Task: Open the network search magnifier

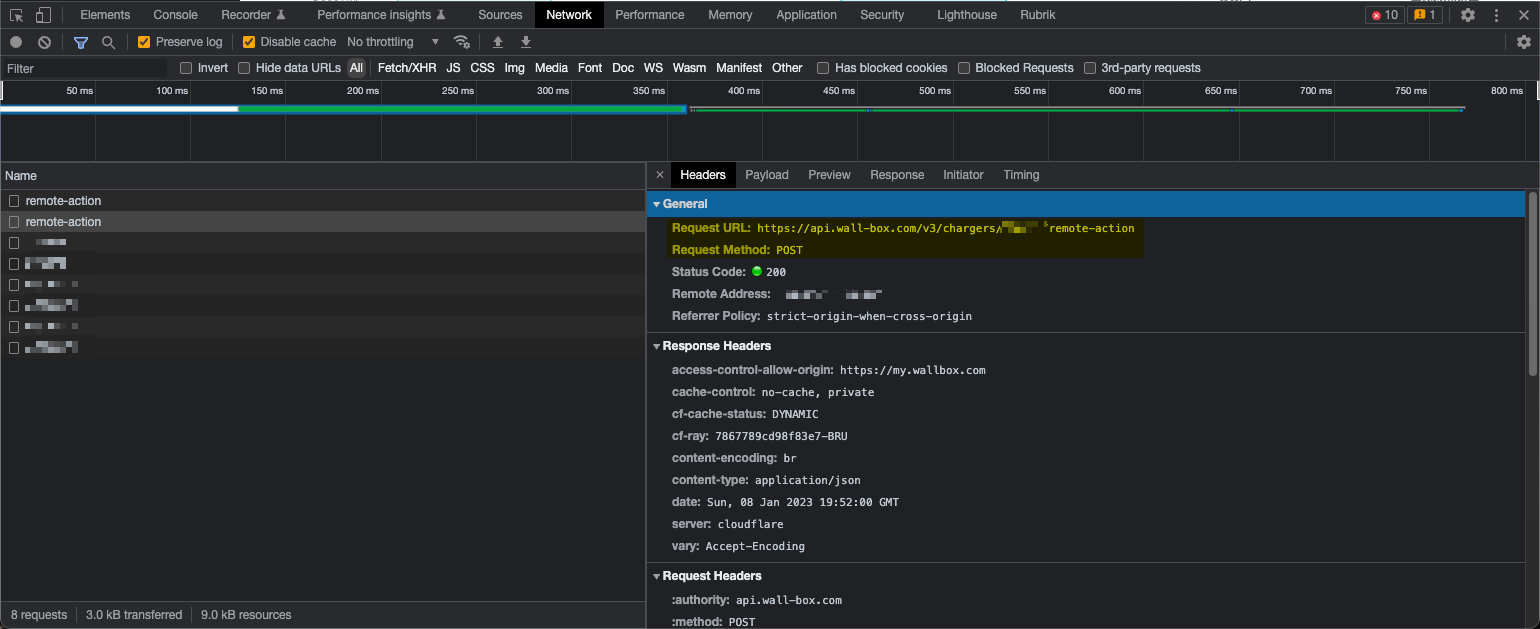Action: (x=108, y=42)
